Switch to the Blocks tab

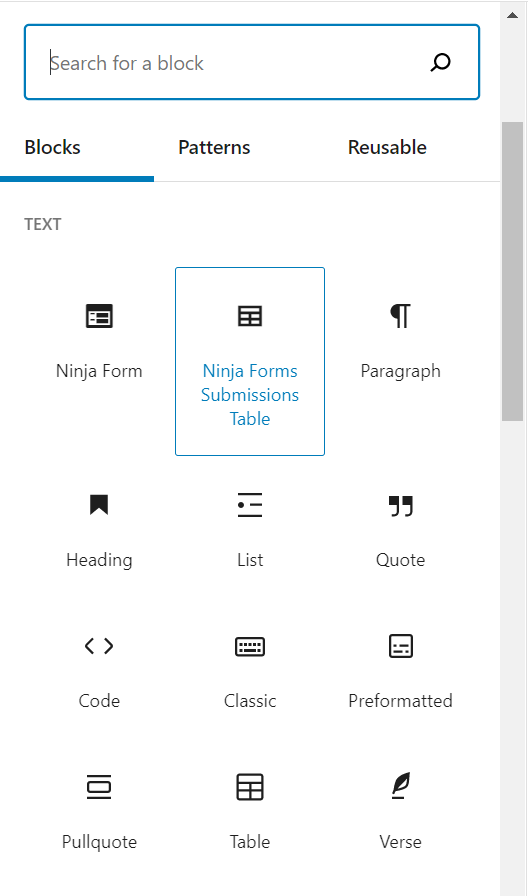tap(77, 147)
